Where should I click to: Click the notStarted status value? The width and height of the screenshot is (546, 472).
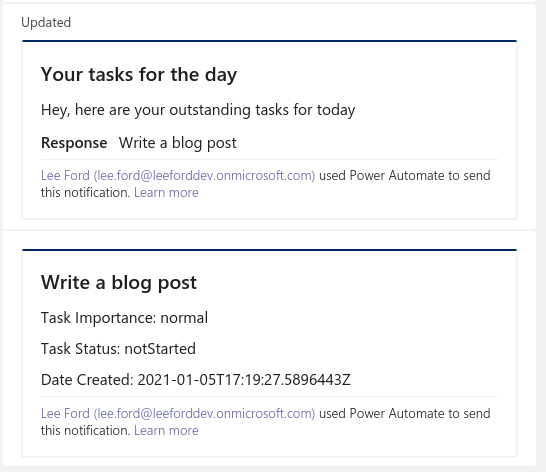[x=160, y=349]
